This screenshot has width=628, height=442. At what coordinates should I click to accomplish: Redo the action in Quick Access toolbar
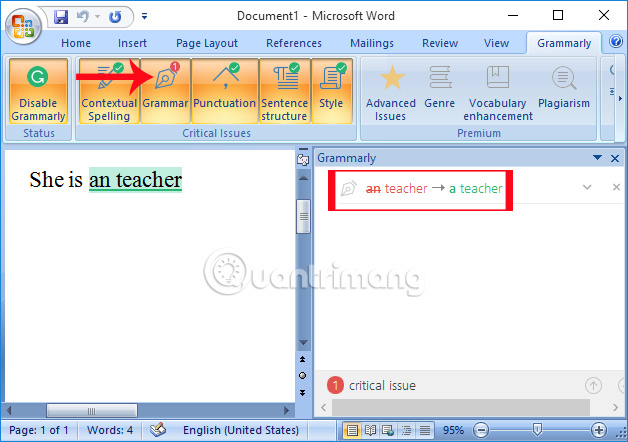point(115,17)
